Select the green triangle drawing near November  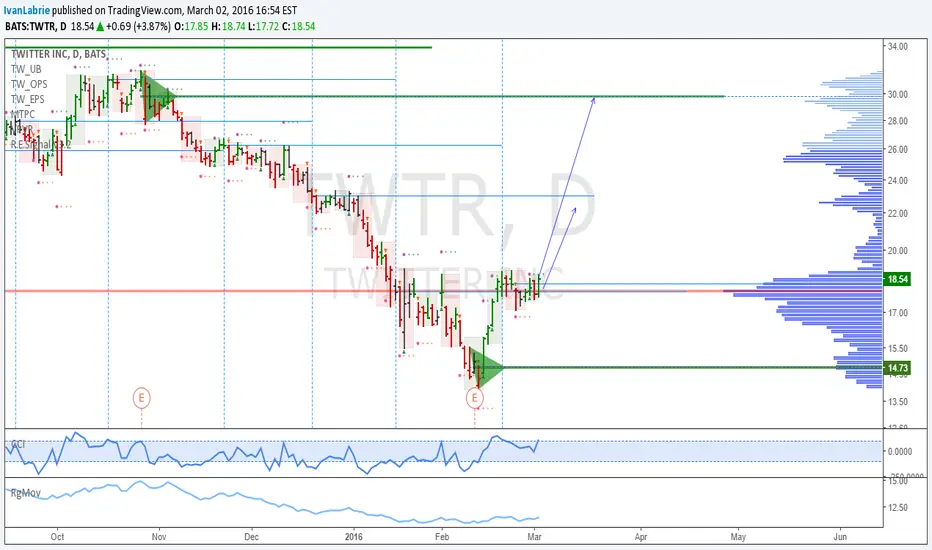158,96
